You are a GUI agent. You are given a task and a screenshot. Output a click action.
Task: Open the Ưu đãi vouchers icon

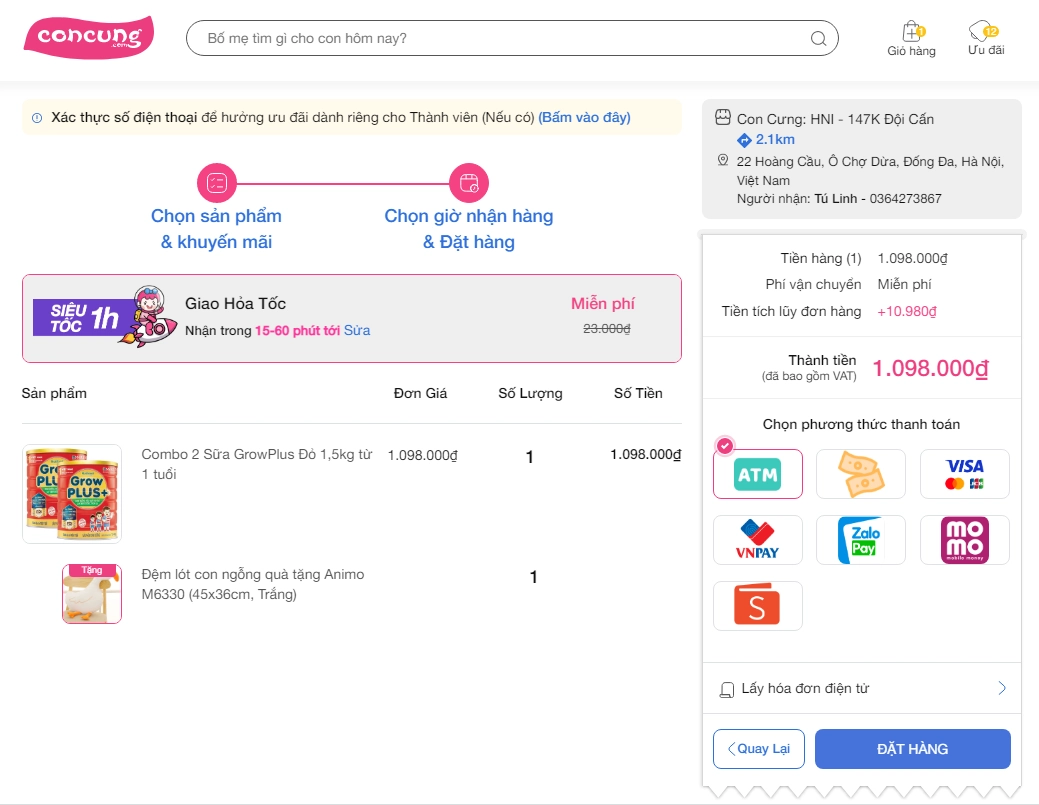984,32
